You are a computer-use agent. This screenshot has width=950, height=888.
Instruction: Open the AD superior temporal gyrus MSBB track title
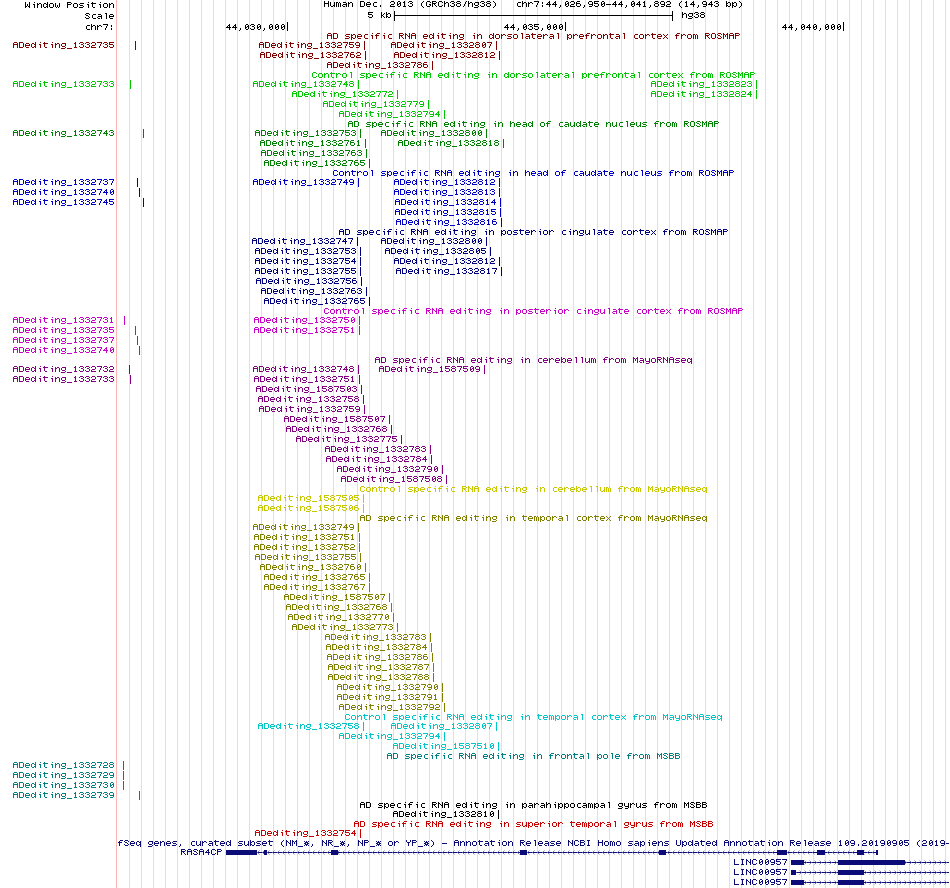[x=533, y=824]
